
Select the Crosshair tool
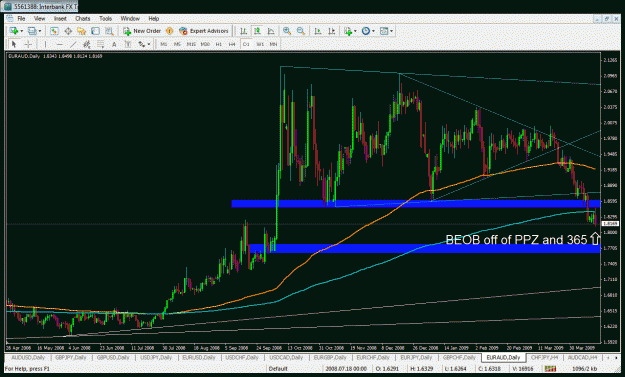click(28, 44)
